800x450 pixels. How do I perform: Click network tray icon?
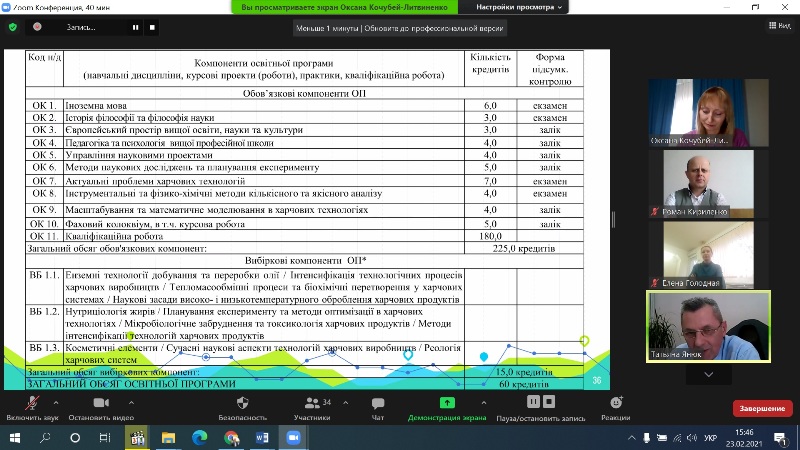[677, 438]
